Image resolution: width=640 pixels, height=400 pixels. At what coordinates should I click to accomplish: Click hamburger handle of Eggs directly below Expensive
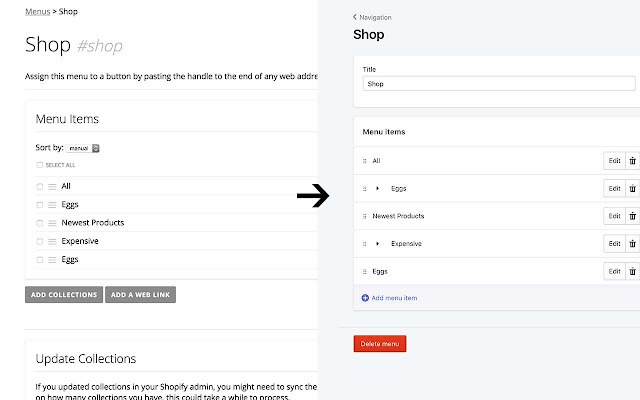[52, 260]
